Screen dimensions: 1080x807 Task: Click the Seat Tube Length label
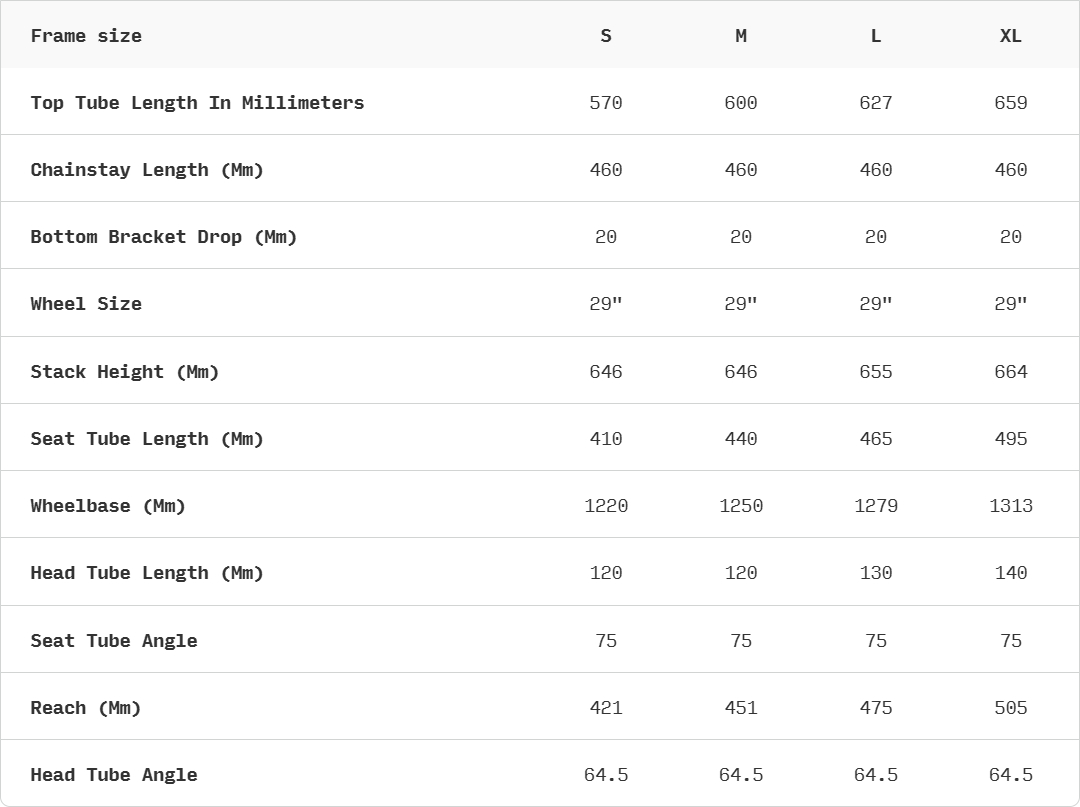click(147, 439)
